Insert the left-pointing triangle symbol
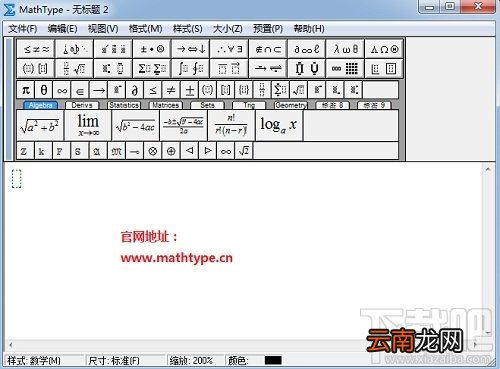 click(189, 151)
